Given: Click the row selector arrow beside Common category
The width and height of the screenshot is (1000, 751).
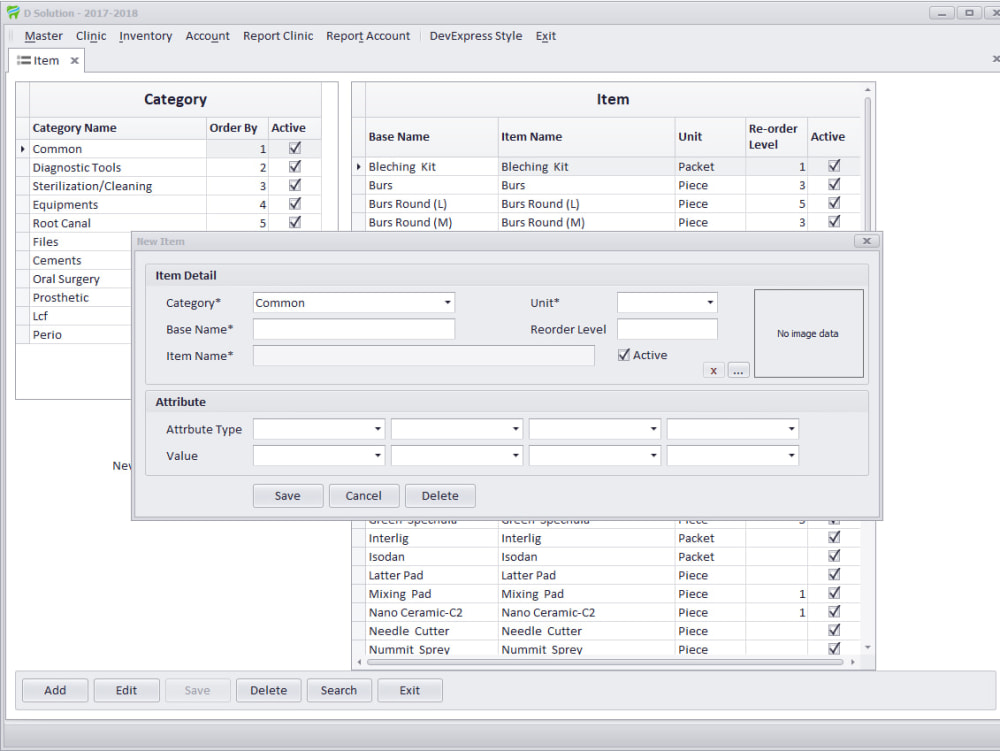Looking at the screenshot, I should coord(21,148).
